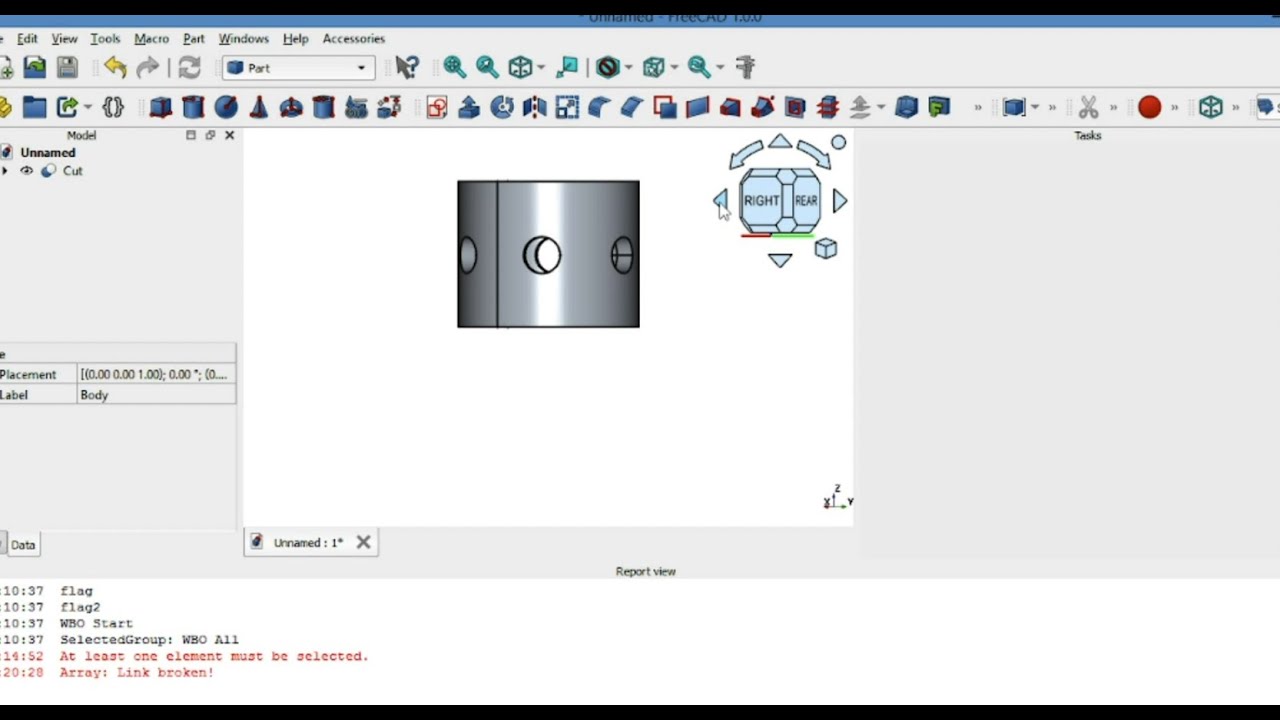Open the measure caliper tool
The width and height of the screenshot is (1280, 720).
745,67
